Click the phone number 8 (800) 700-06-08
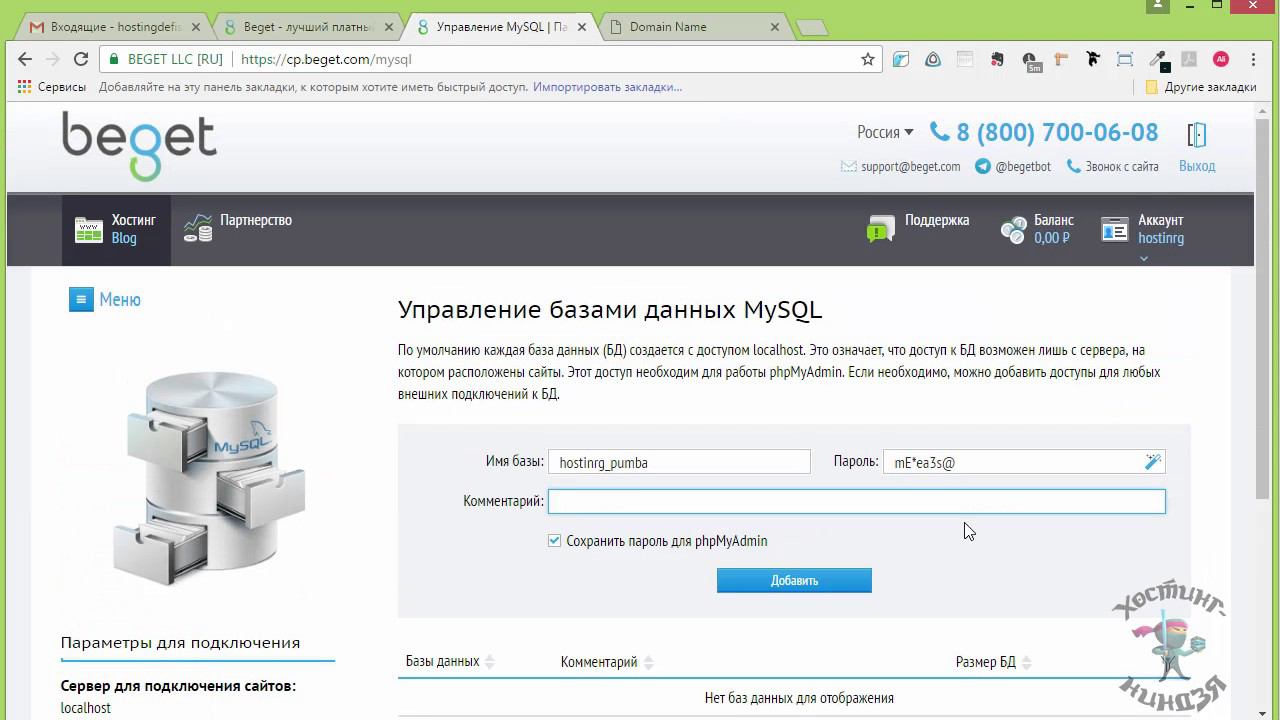This screenshot has height=720, width=1280. coord(1057,132)
